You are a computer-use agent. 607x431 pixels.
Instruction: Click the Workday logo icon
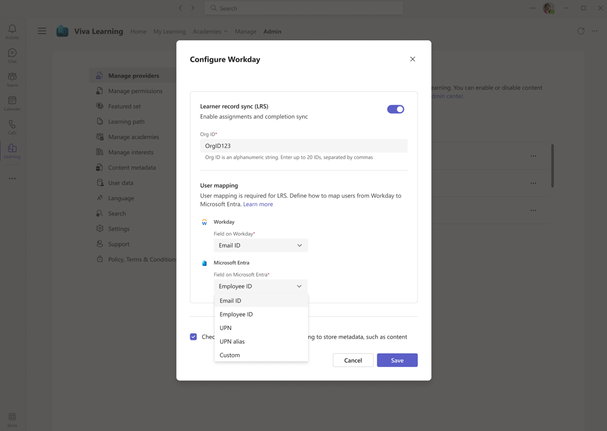click(204, 222)
